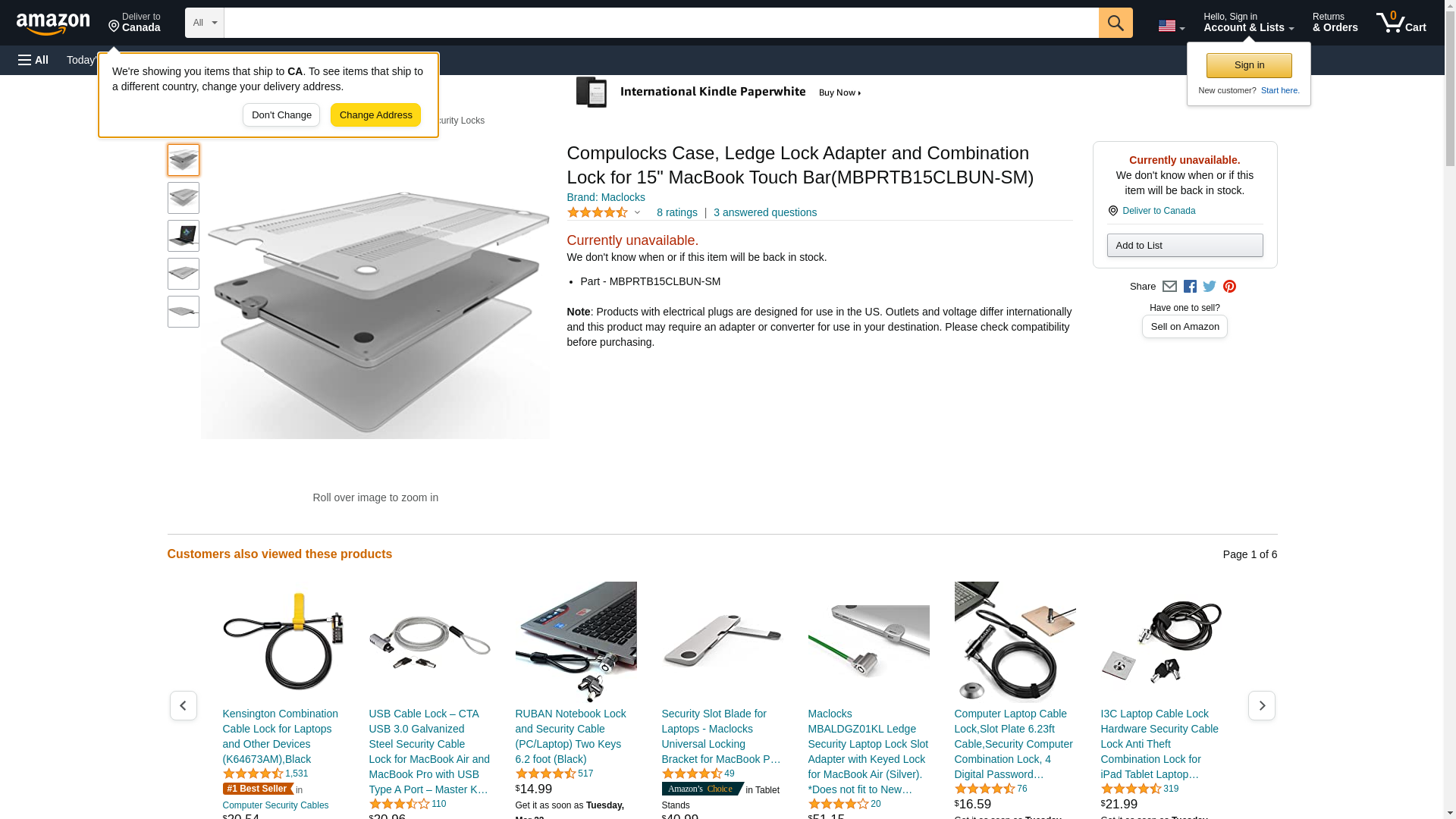Viewport: 1456px width, 819px height.
Task: Expand the All search category dropdown
Action: (204, 23)
